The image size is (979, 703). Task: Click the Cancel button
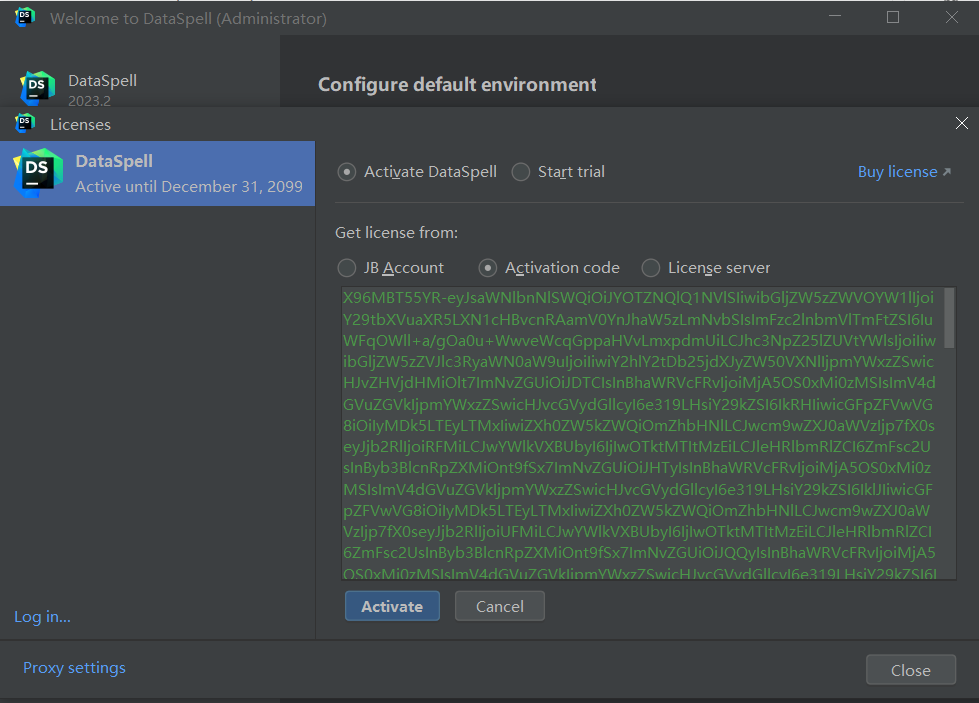tap(499, 606)
